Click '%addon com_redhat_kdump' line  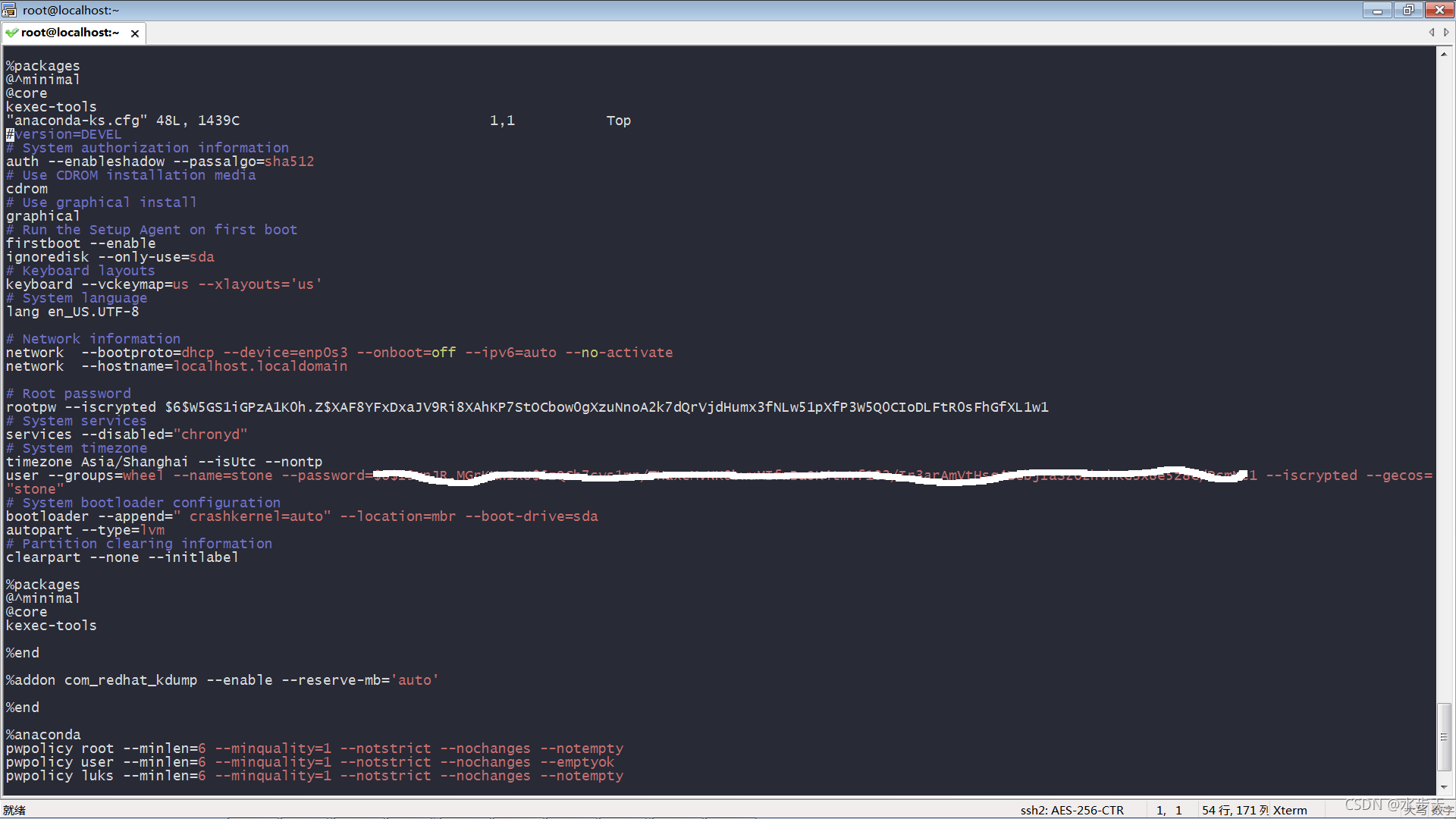point(222,680)
